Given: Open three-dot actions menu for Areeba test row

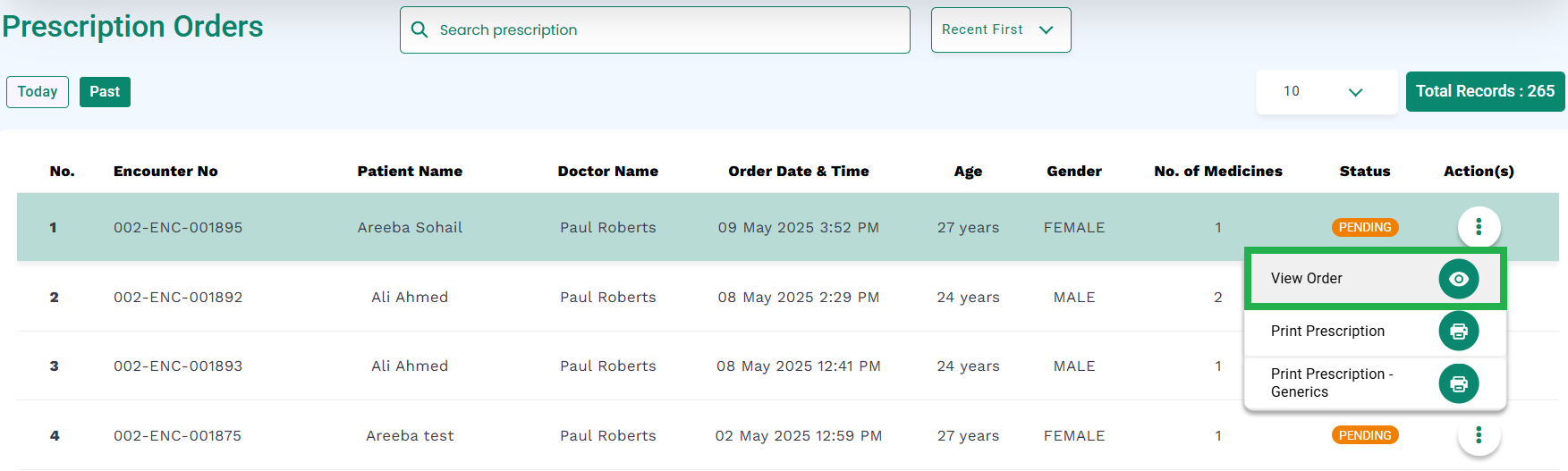Looking at the screenshot, I should click(1479, 435).
